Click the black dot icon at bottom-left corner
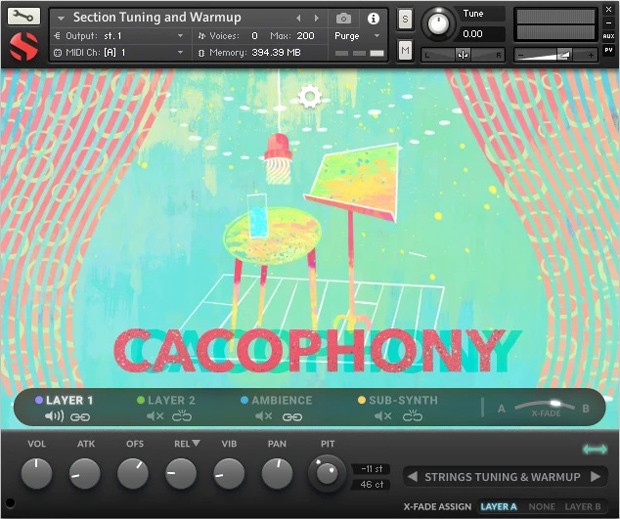620x519 pixels. [10, 503]
